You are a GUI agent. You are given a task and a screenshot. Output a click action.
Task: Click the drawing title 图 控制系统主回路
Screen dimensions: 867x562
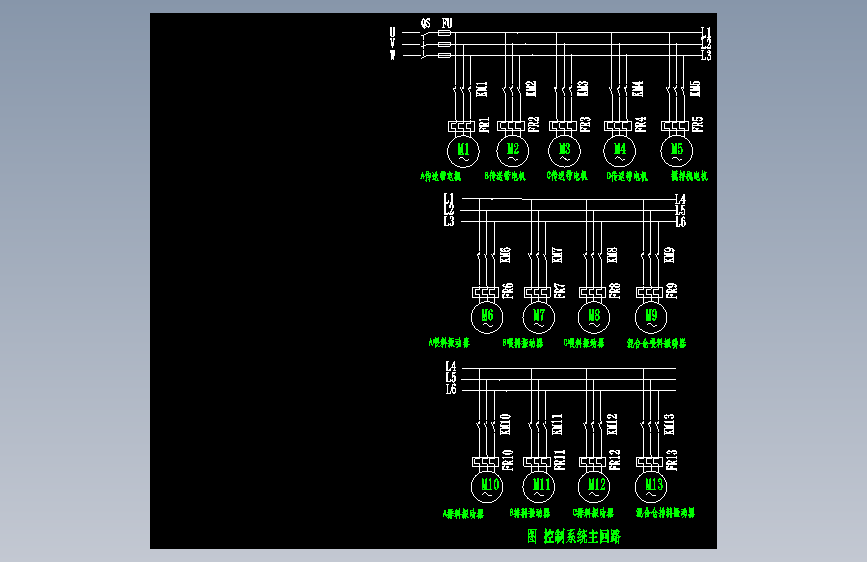[574, 536]
